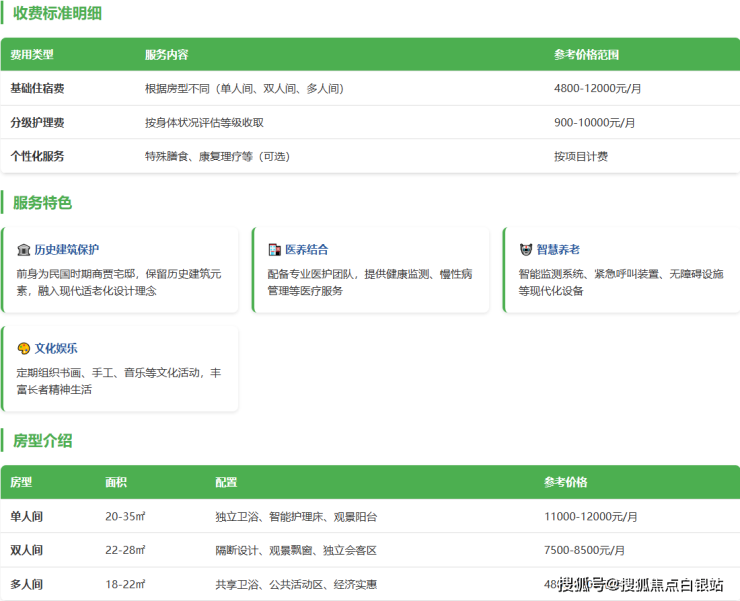This screenshot has height=601, width=740.
Task: Click the 面积 column header in room table
Action: coord(116,482)
